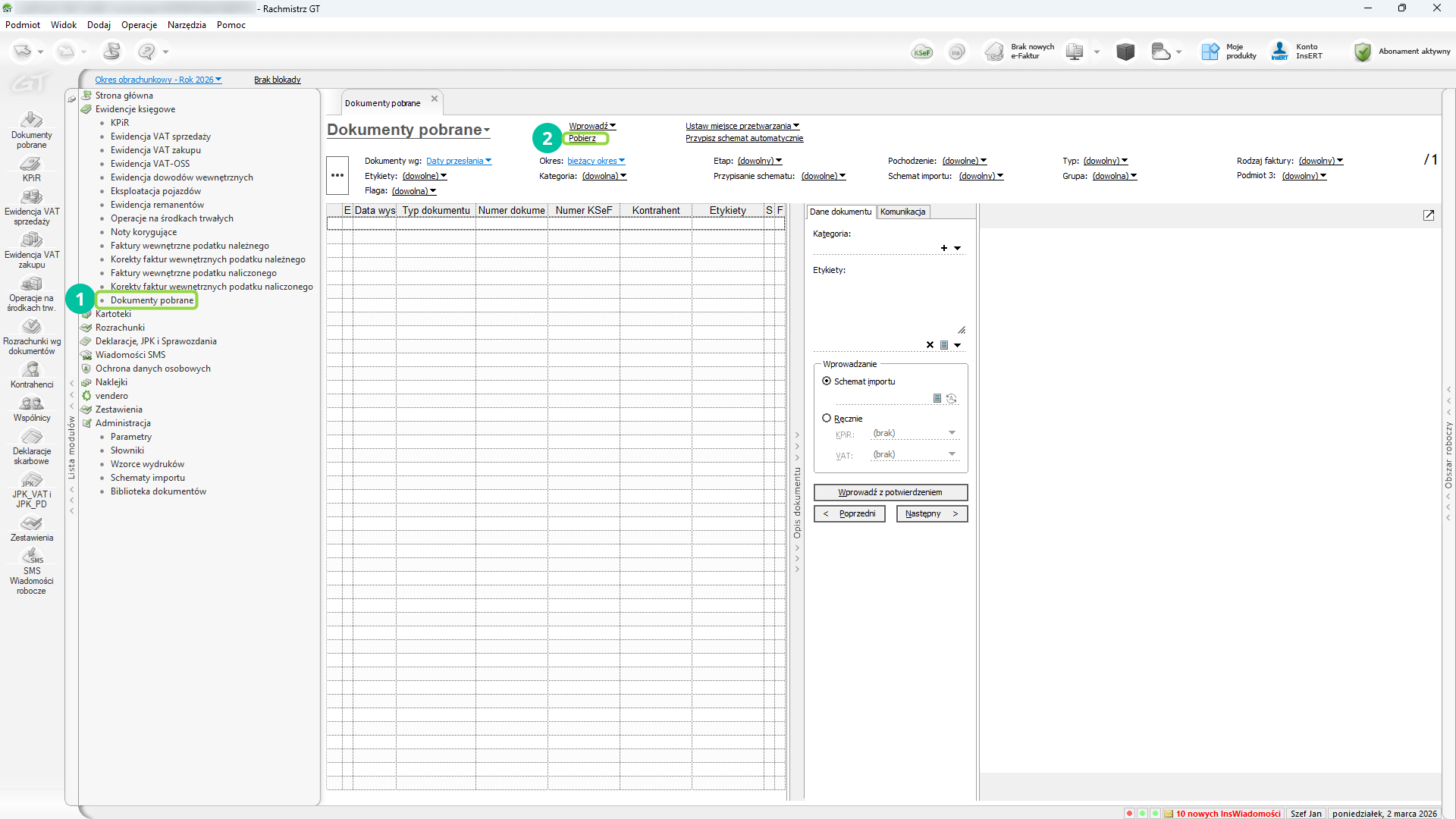Image resolution: width=1456 pixels, height=819 pixels.
Task: Switch to Komunikacja tab
Action: [902, 212]
